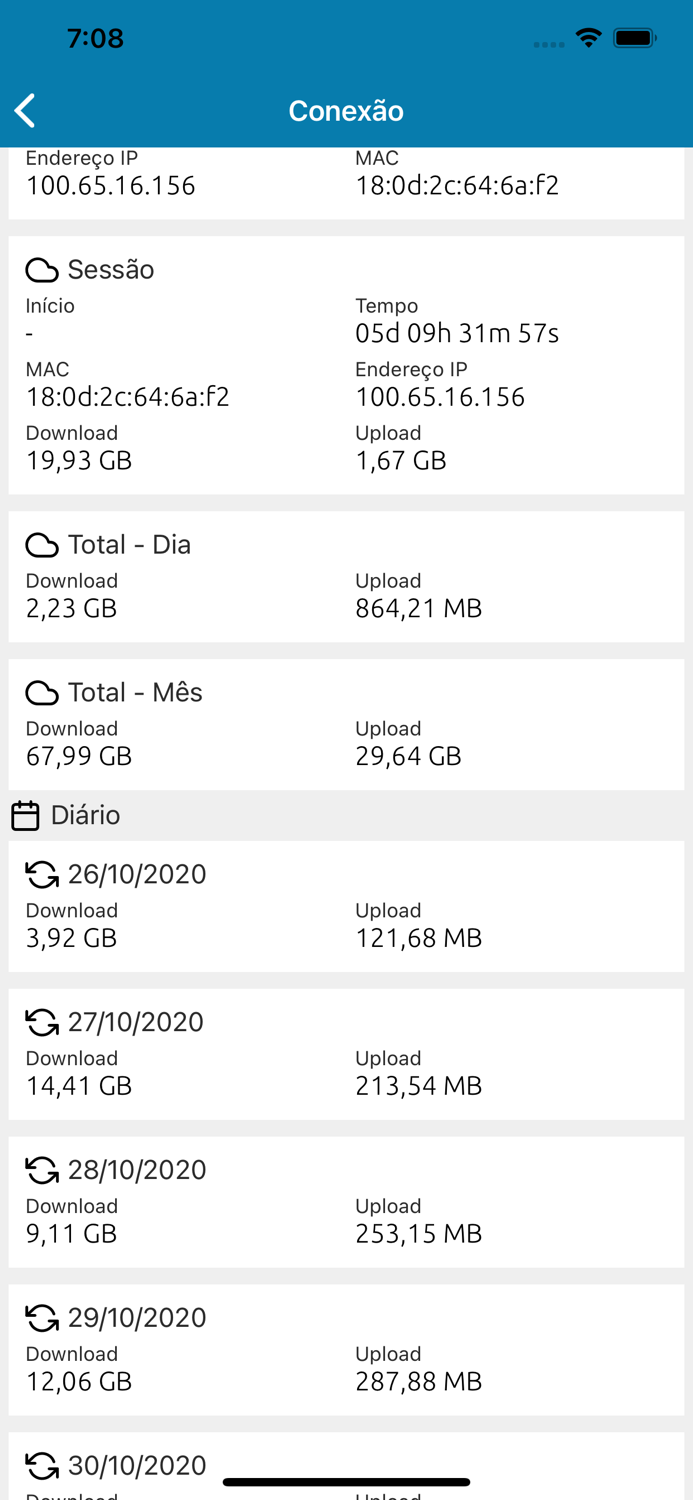Tap the back arrow in header
Image resolution: width=693 pixels, height=1500 pixels.
(26, 110)
